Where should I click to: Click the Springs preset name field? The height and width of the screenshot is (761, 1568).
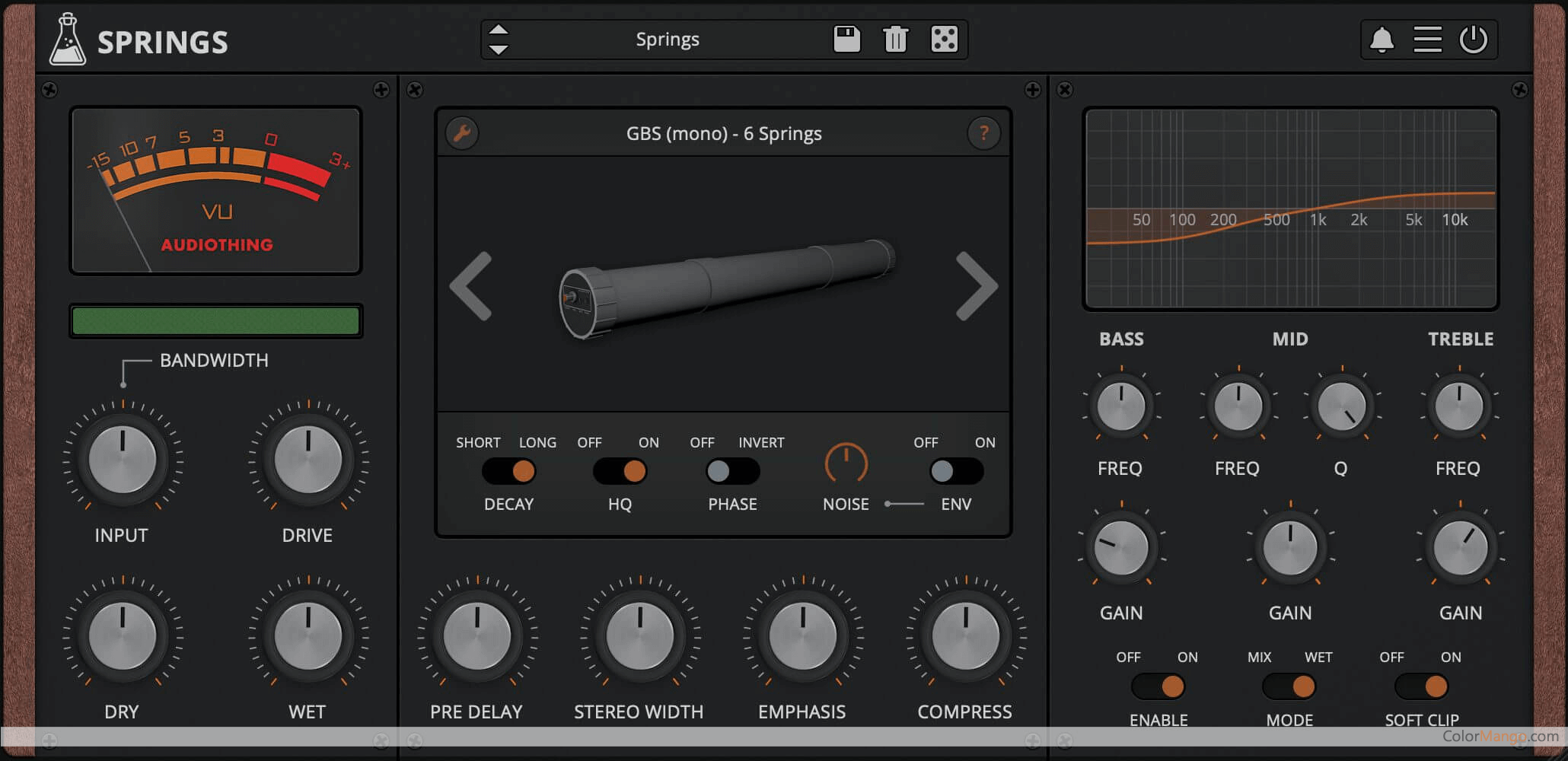click(668, 39)
